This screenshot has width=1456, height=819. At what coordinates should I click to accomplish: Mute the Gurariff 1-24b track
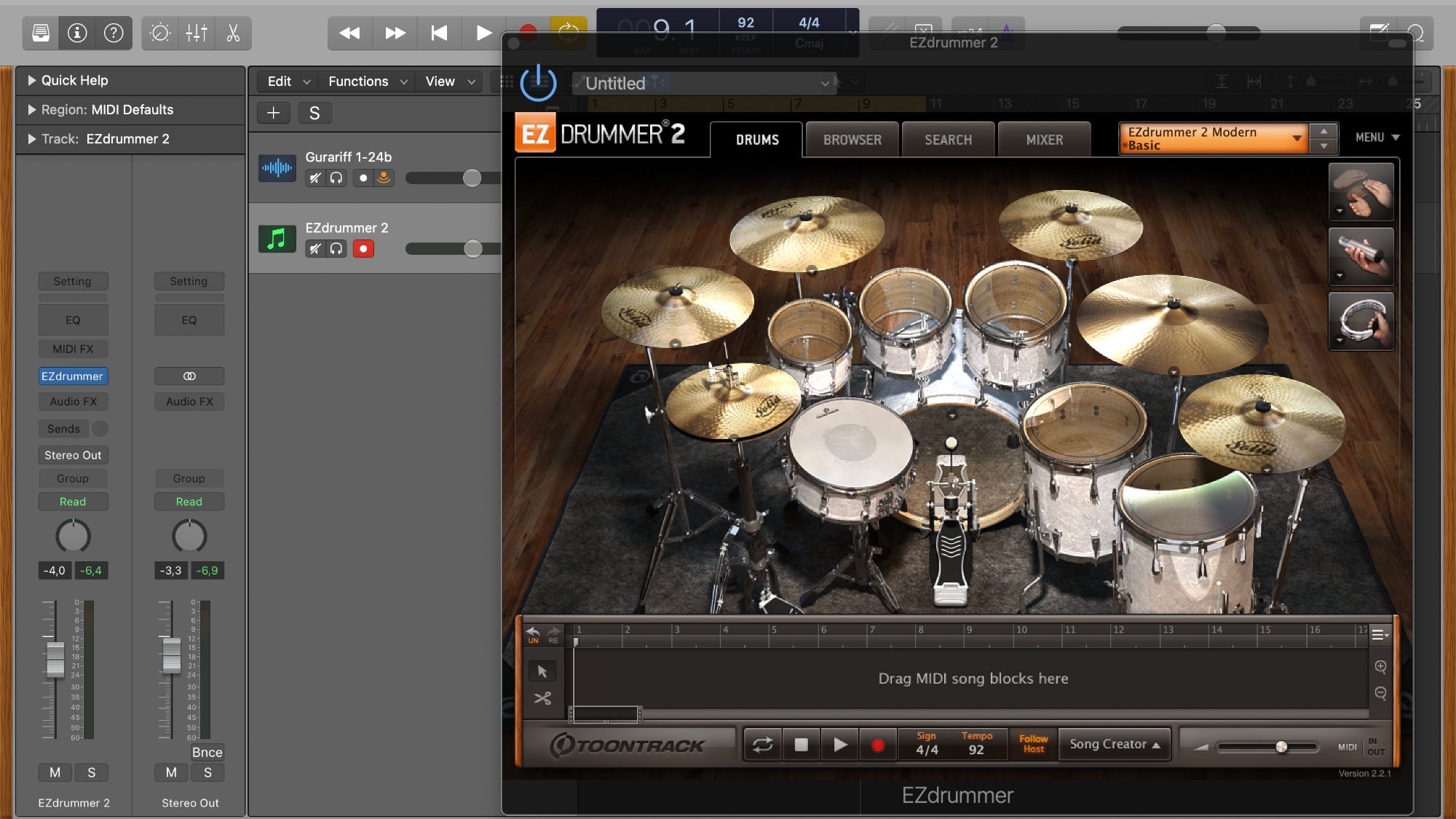coord(315,178)
